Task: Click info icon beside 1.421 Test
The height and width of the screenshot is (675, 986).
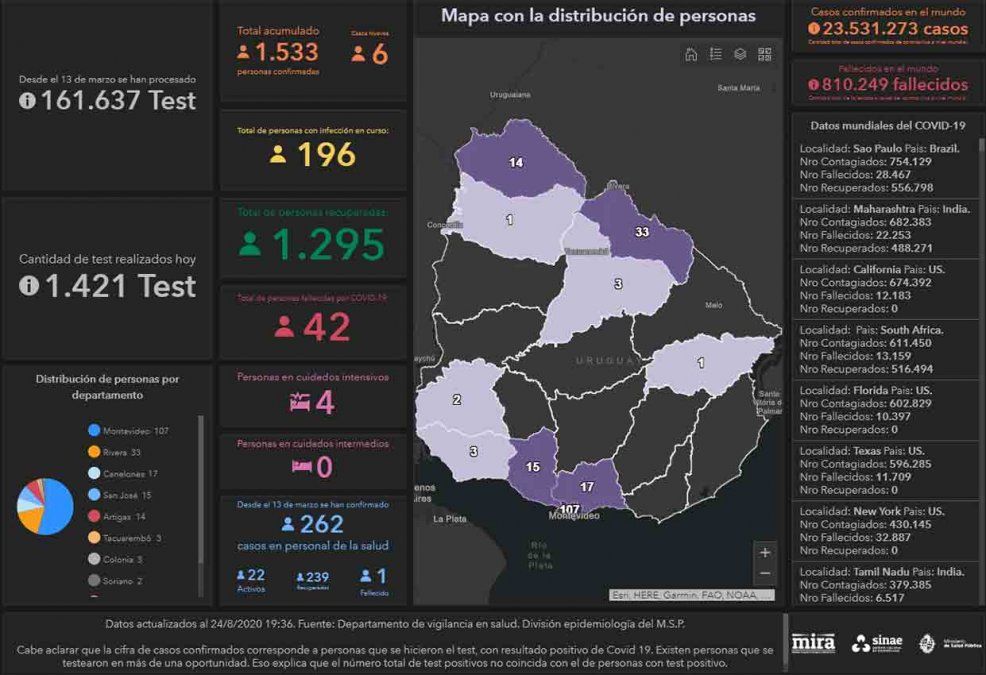Action: [x=27, y=286]
